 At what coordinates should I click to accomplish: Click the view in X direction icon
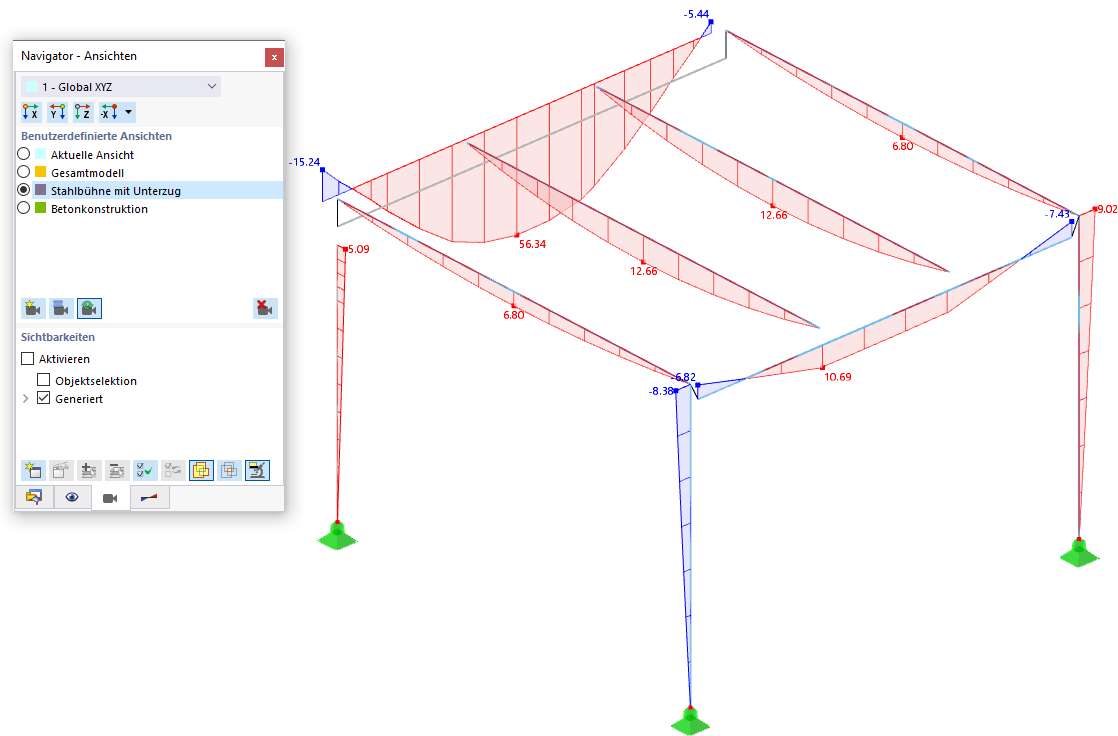point(31,112)
